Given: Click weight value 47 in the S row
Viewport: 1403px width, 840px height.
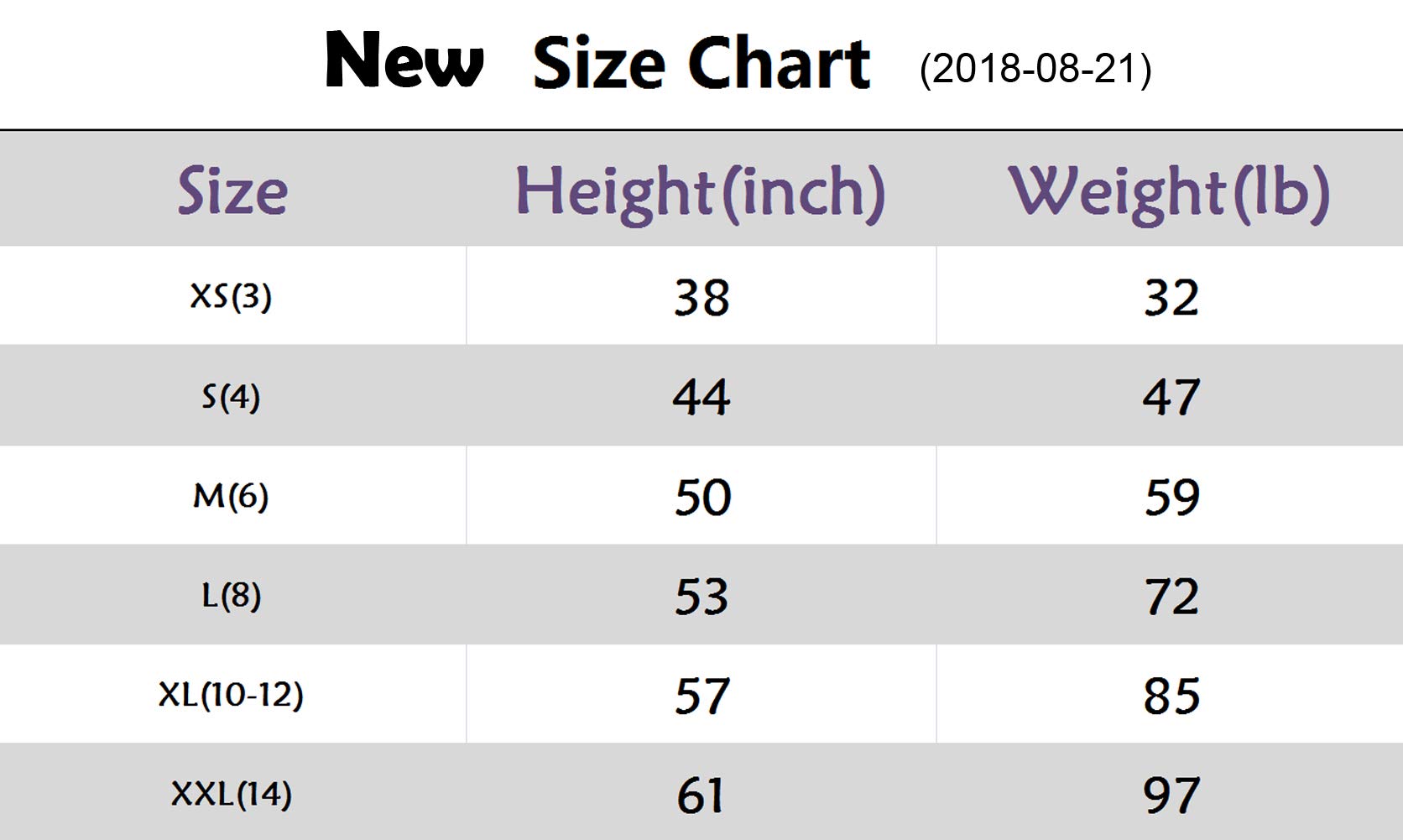Looking at the screenshot, I should pos(1171,397).
